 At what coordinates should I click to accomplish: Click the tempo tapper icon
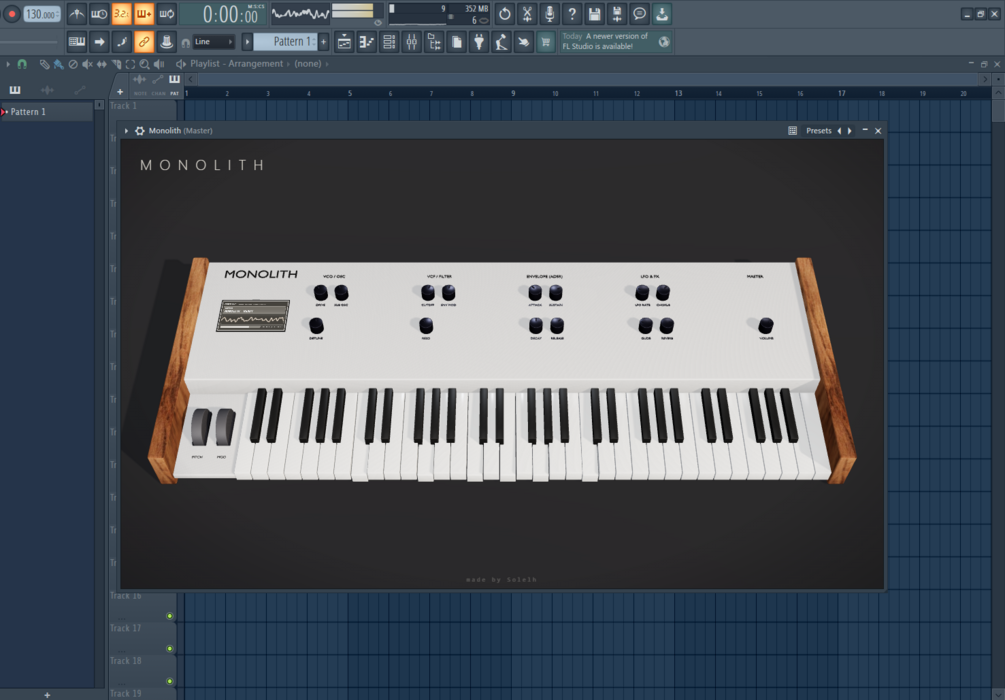[x=501, y=42]
